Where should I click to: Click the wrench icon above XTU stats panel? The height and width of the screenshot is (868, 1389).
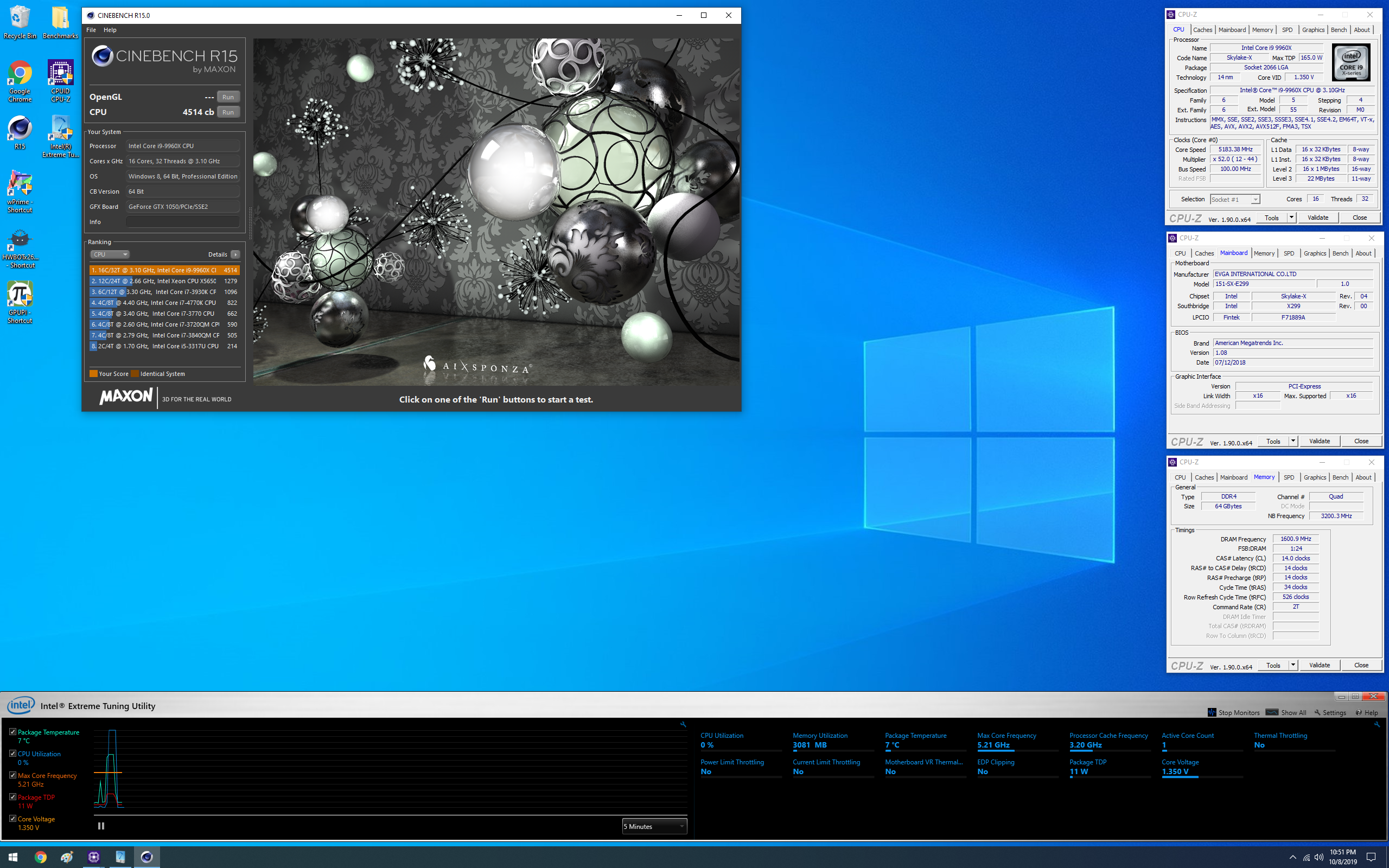1377,724
